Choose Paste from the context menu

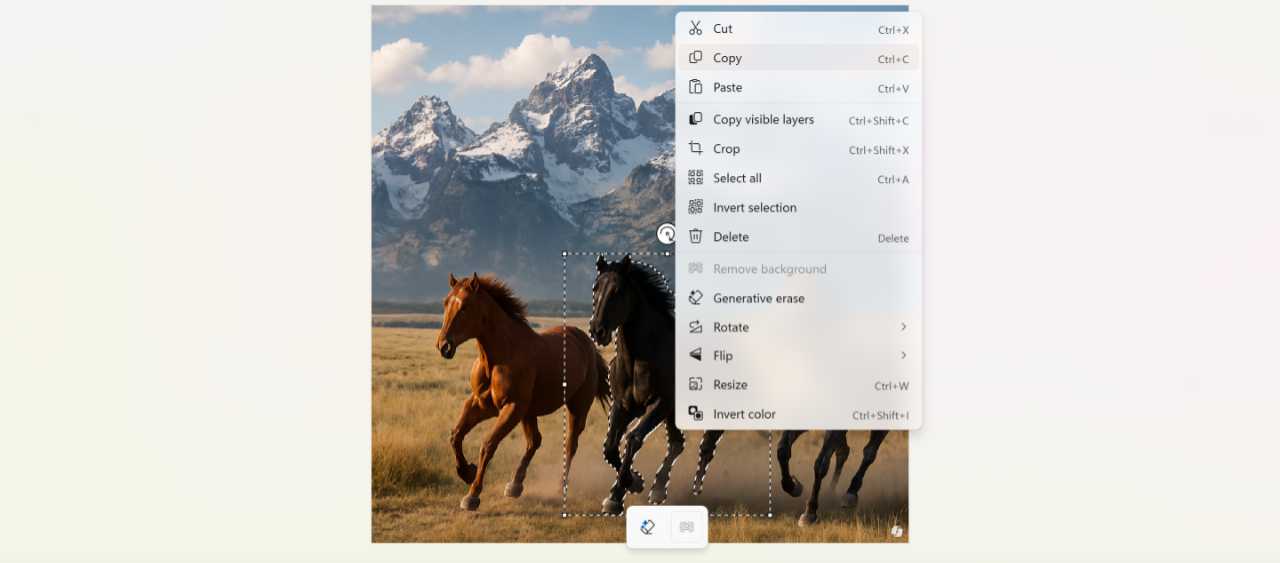(x=798, y=87)
